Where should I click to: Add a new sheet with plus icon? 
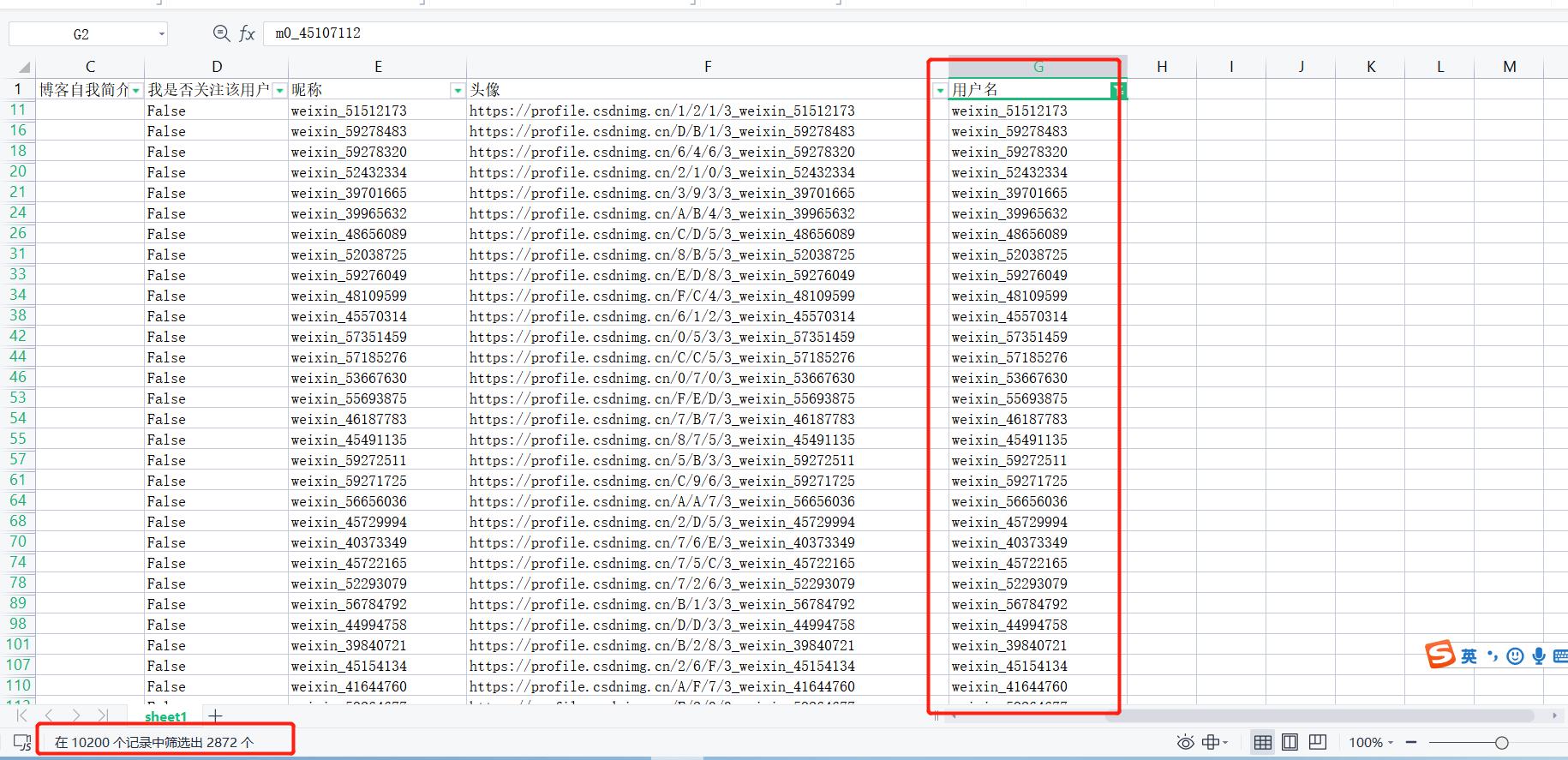click(215, 715)
